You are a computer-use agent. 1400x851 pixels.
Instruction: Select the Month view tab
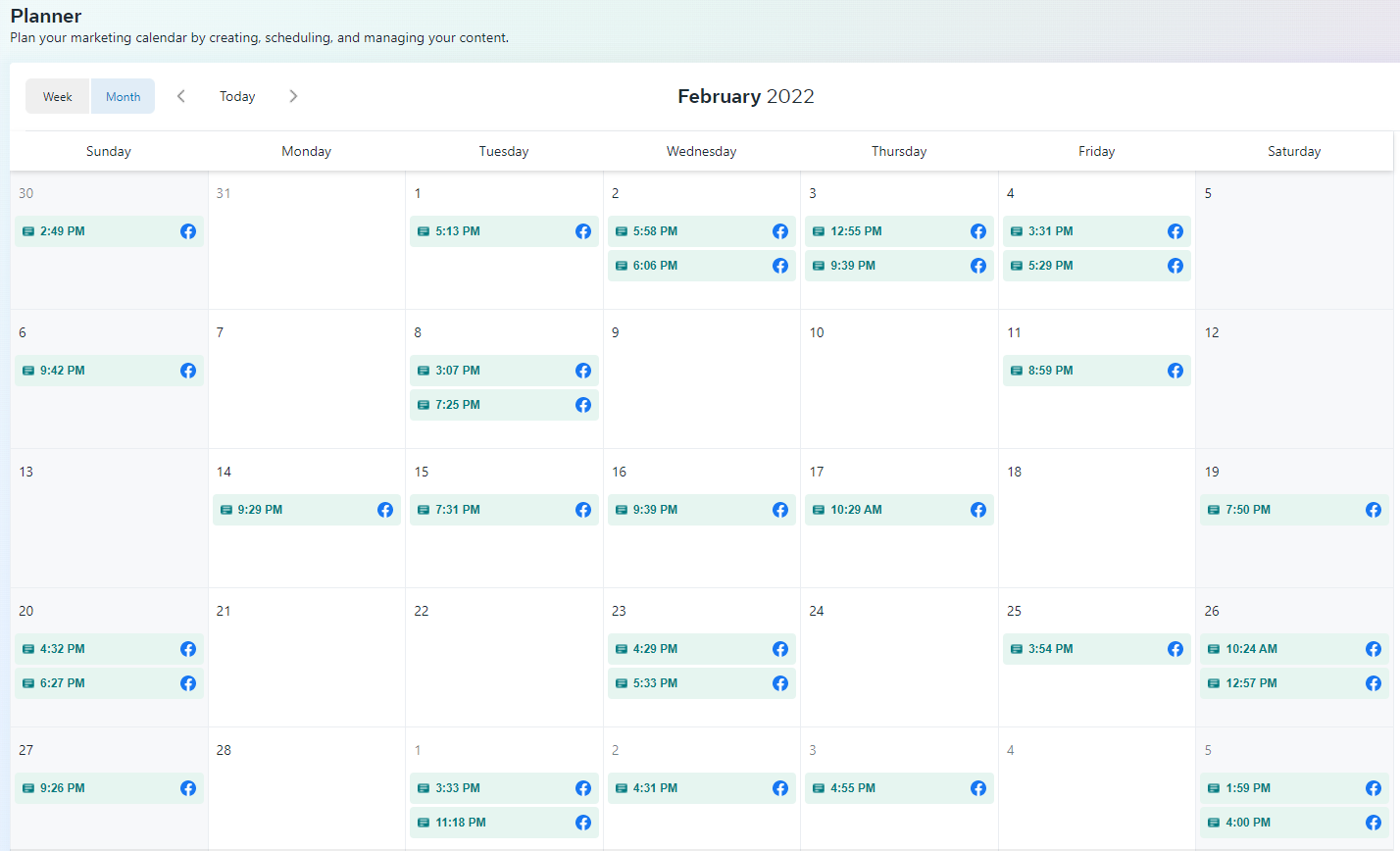pos(124,96)
